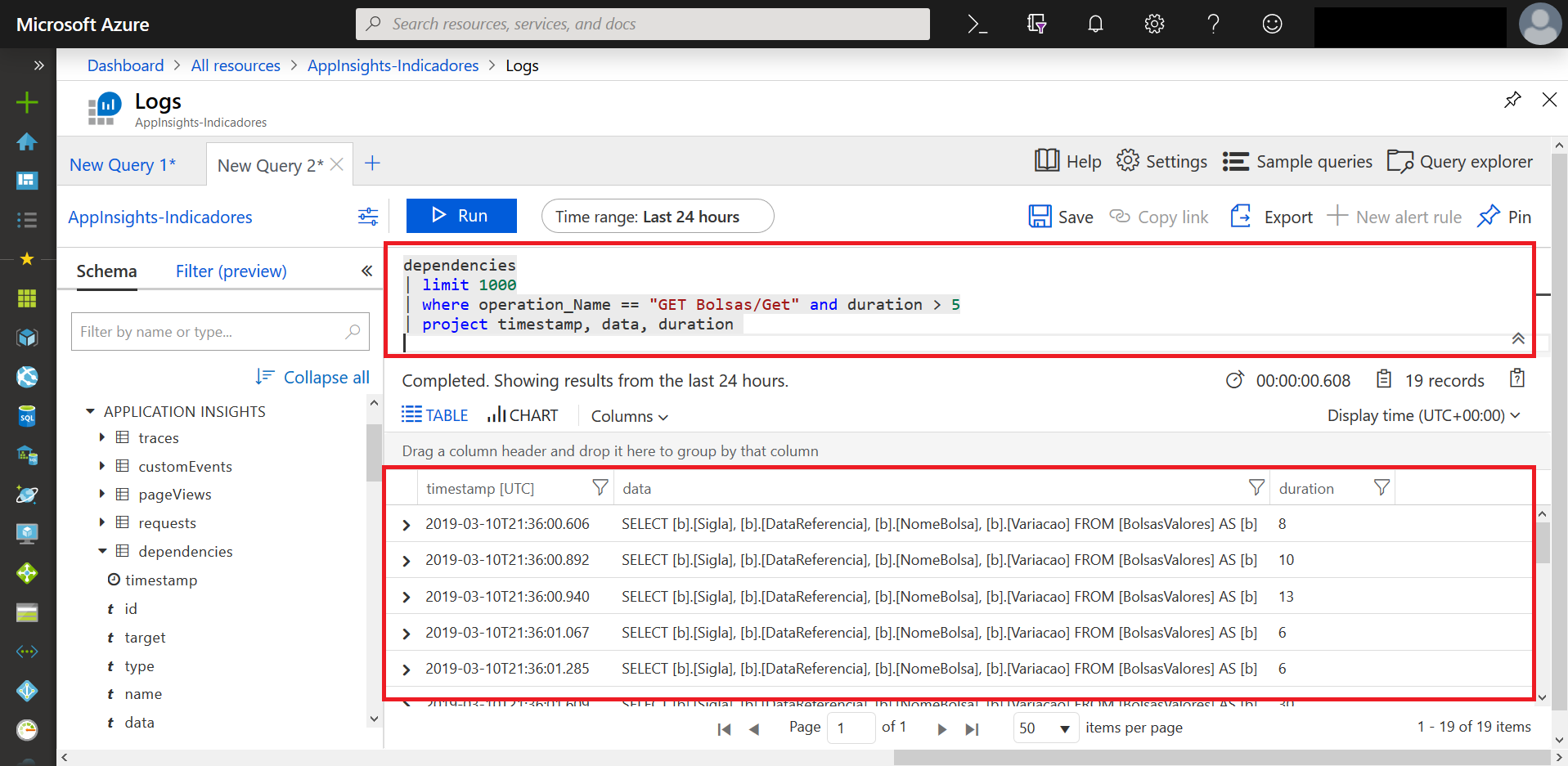Screen dimensions: 1568x766
Task: Click the feedback smiley icon
Action: coord(1272,24)
